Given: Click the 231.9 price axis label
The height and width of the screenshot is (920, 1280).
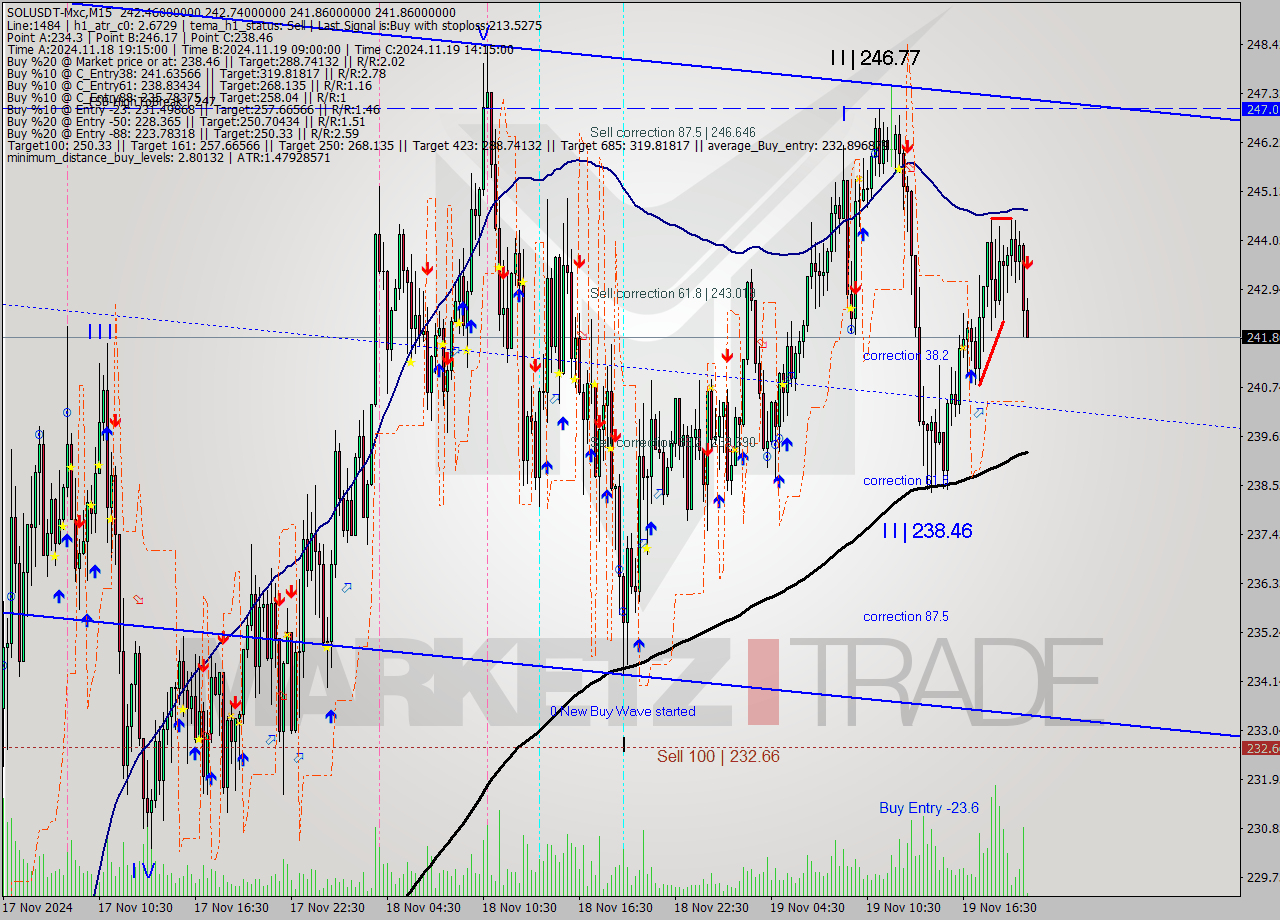Looking at the screenshot, I should pyautogui.click(x=1262, y=779).
